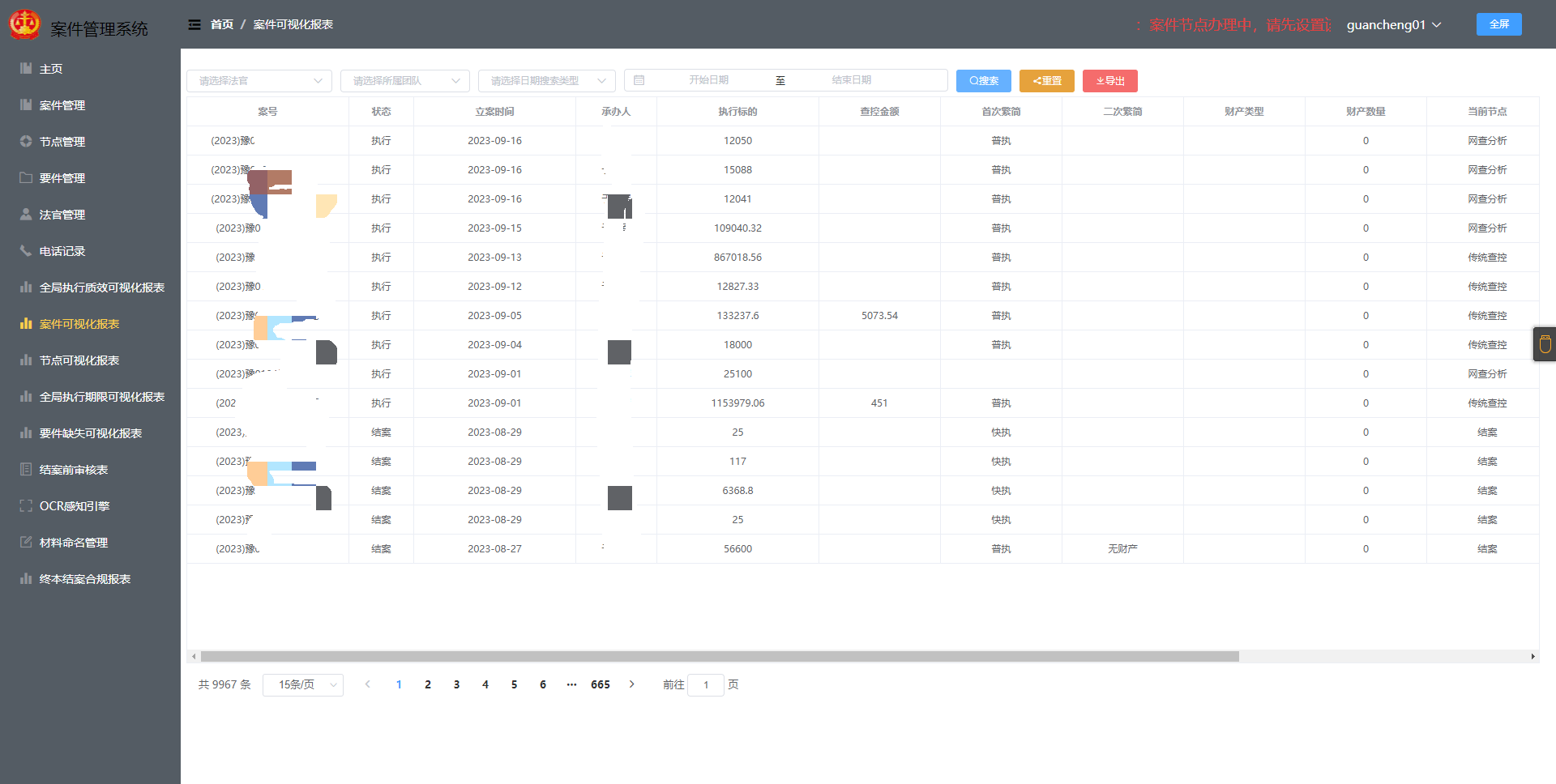1556x784 pixels.
Task: Click the 首页 breadcrumb link
Action: [x=222, y=24]
